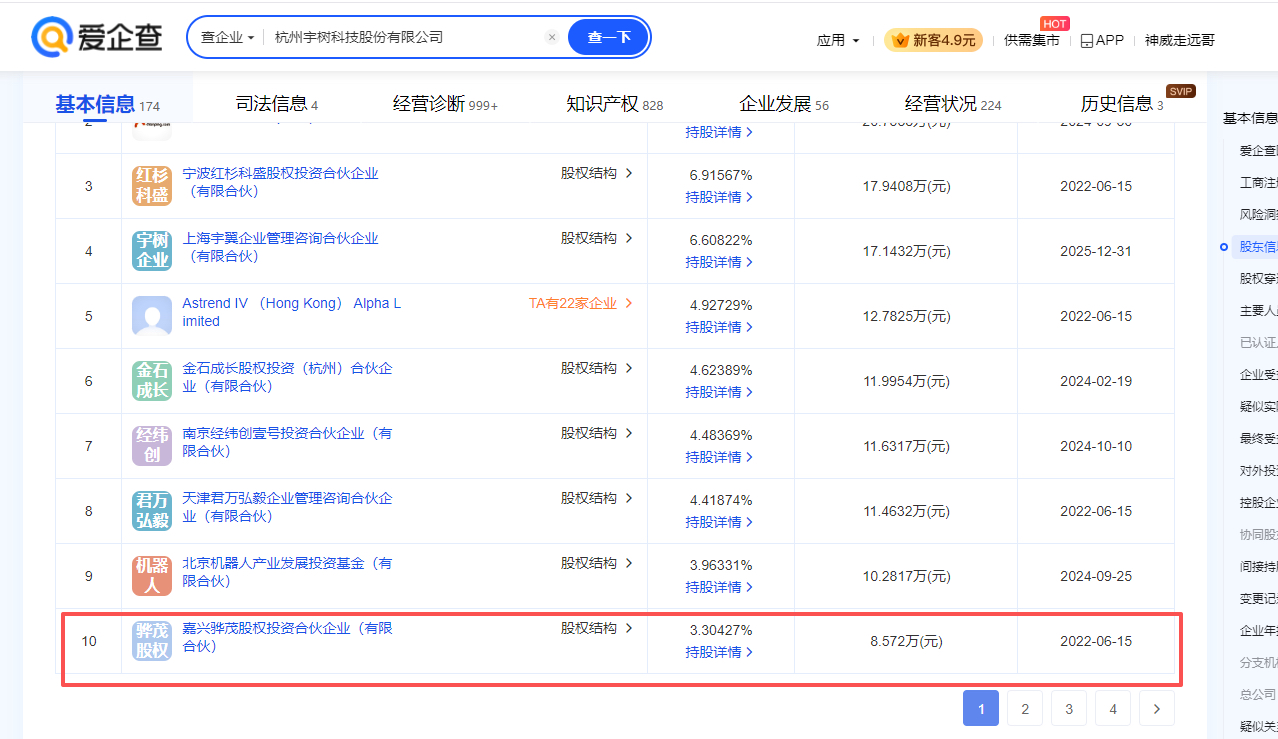Click the 查一下 search button
The image size is (1278, 739).
pos(609,37)
